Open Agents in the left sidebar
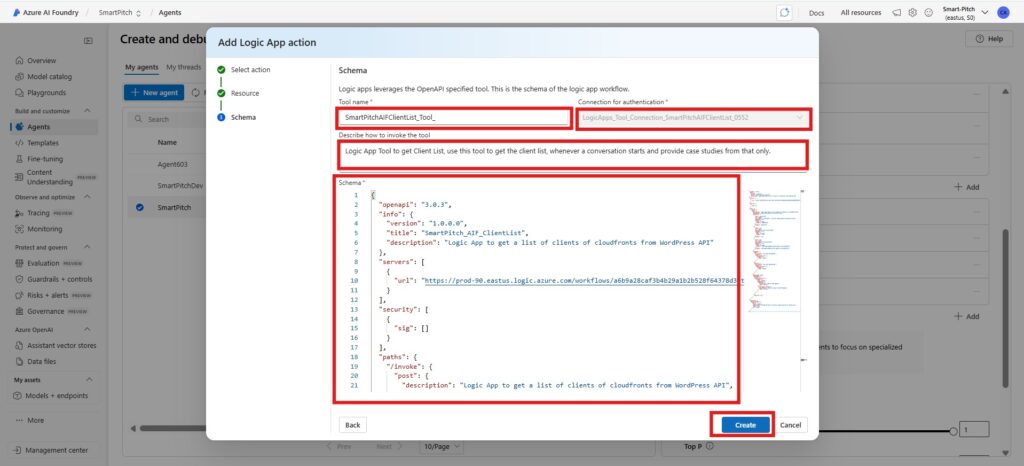This screenshot has width=1024, height=466. tap(39, 127)
